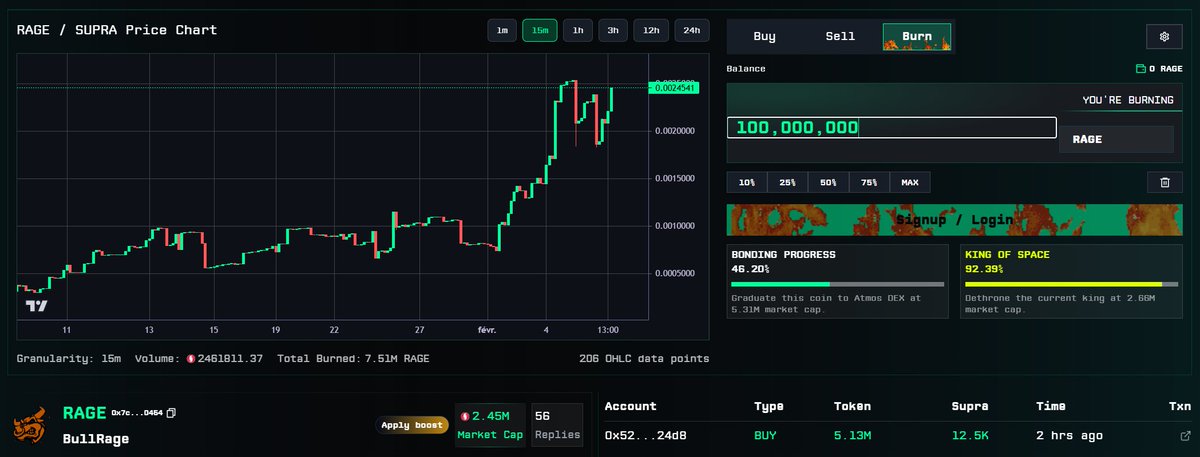Click the 12.5K Supra cell
Viewport: 1200px width, 457px height.
[970, 436]
